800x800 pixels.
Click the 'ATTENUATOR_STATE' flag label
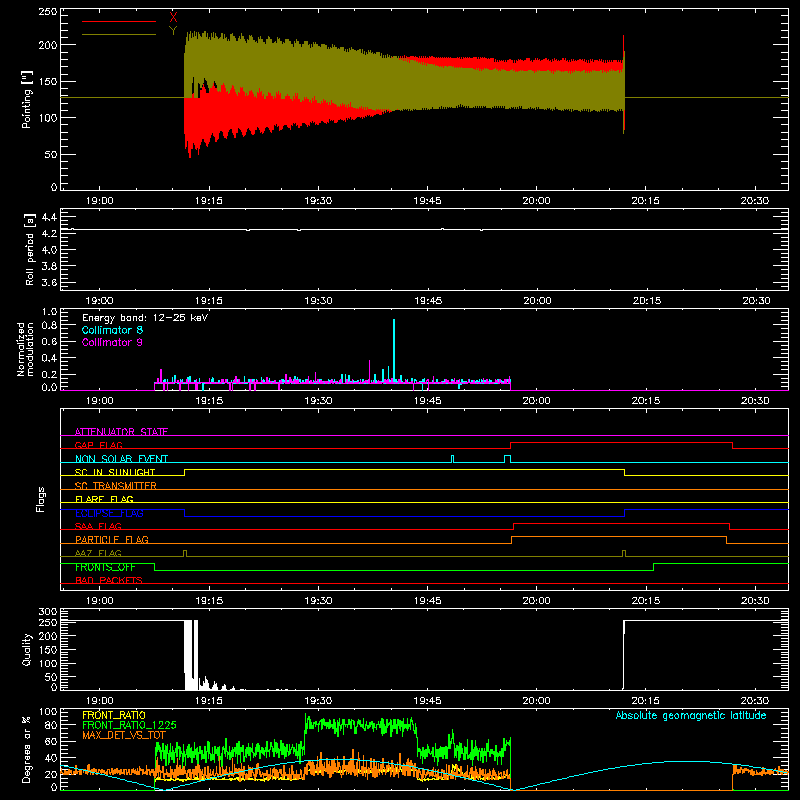[x=121, y=432]
